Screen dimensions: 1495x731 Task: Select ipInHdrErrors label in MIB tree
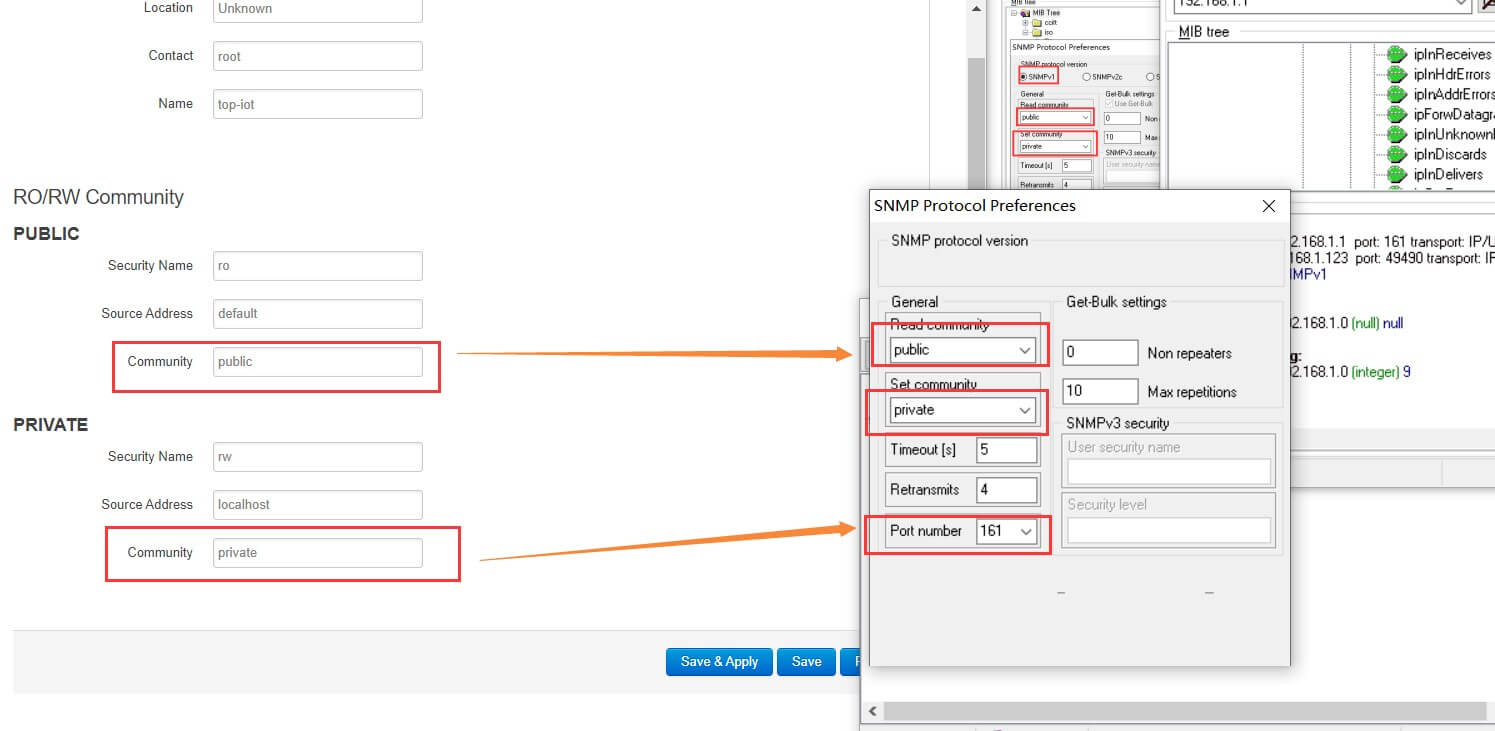tap(1452, 74)
